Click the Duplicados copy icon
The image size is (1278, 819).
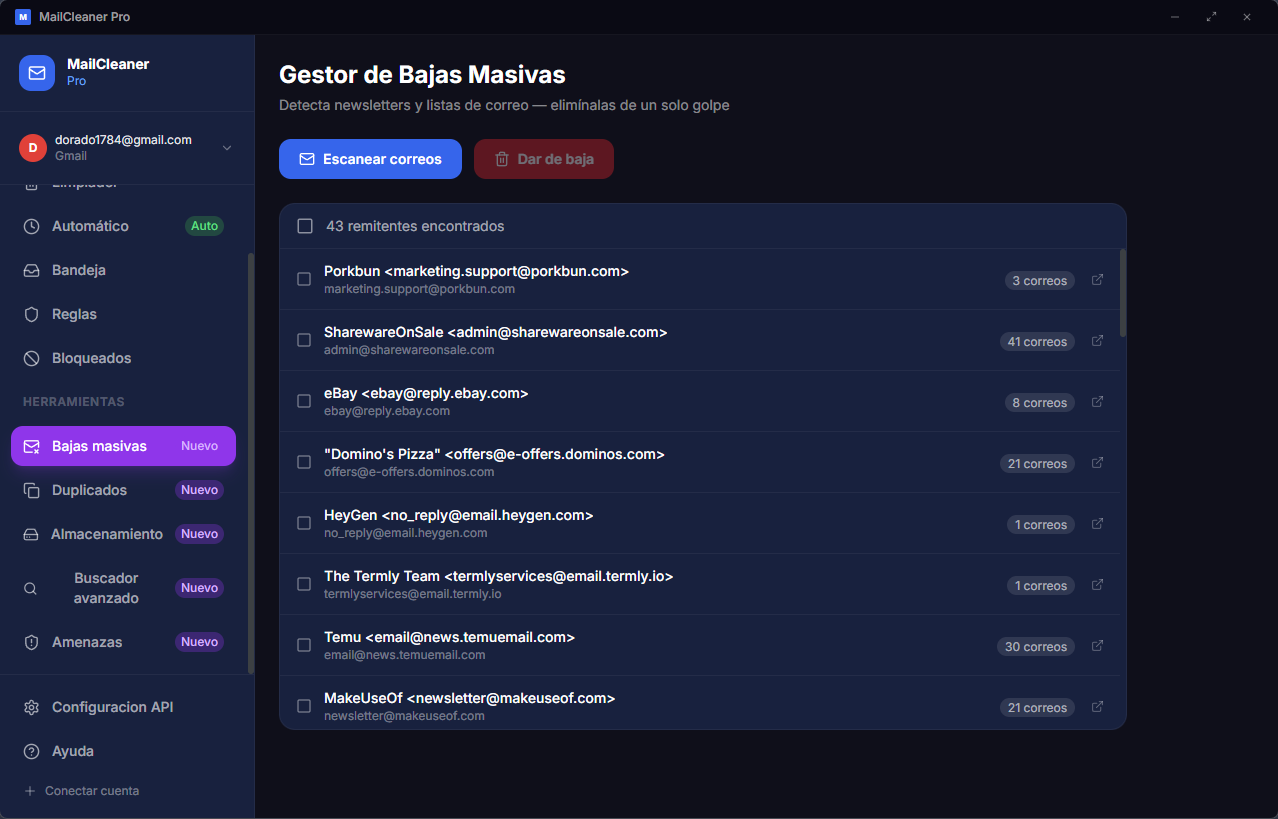32,490
